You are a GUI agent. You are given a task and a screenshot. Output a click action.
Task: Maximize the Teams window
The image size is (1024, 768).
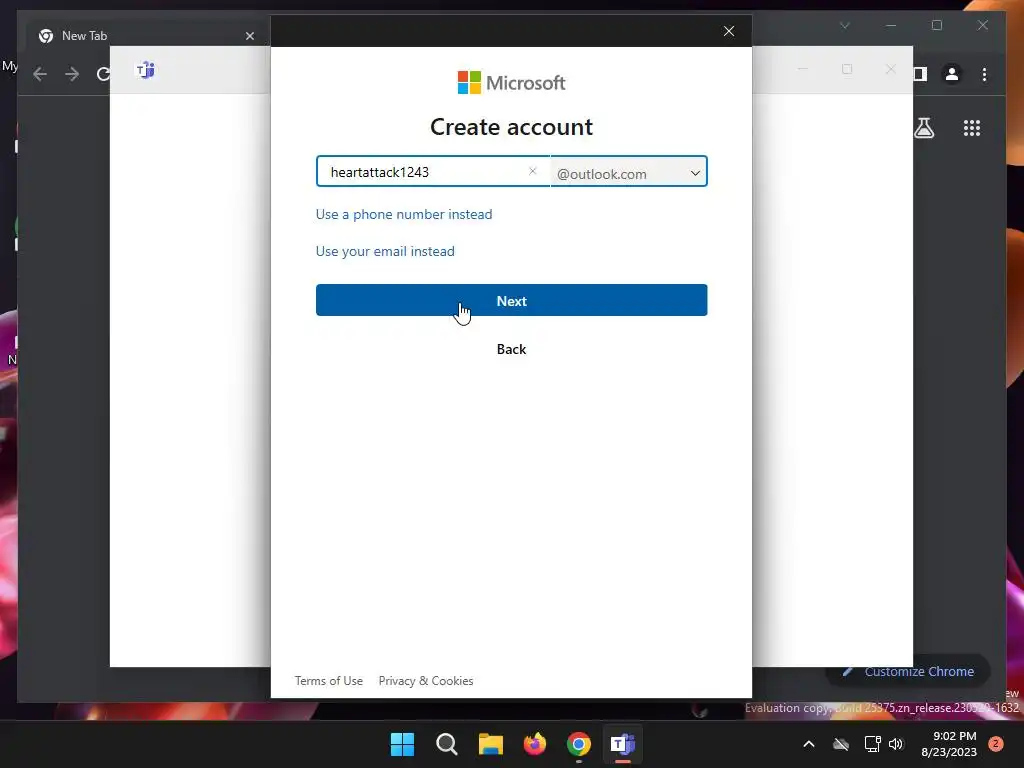(x=847, y=69)
